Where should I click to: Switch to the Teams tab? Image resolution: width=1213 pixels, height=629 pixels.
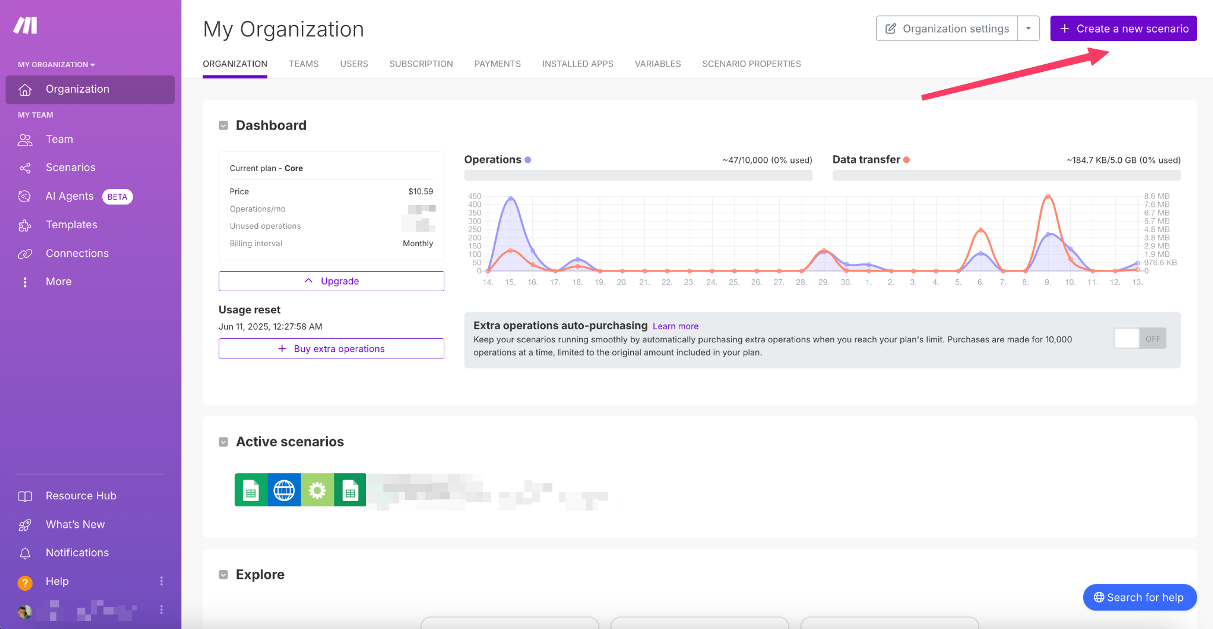click(x=304, y=64)
